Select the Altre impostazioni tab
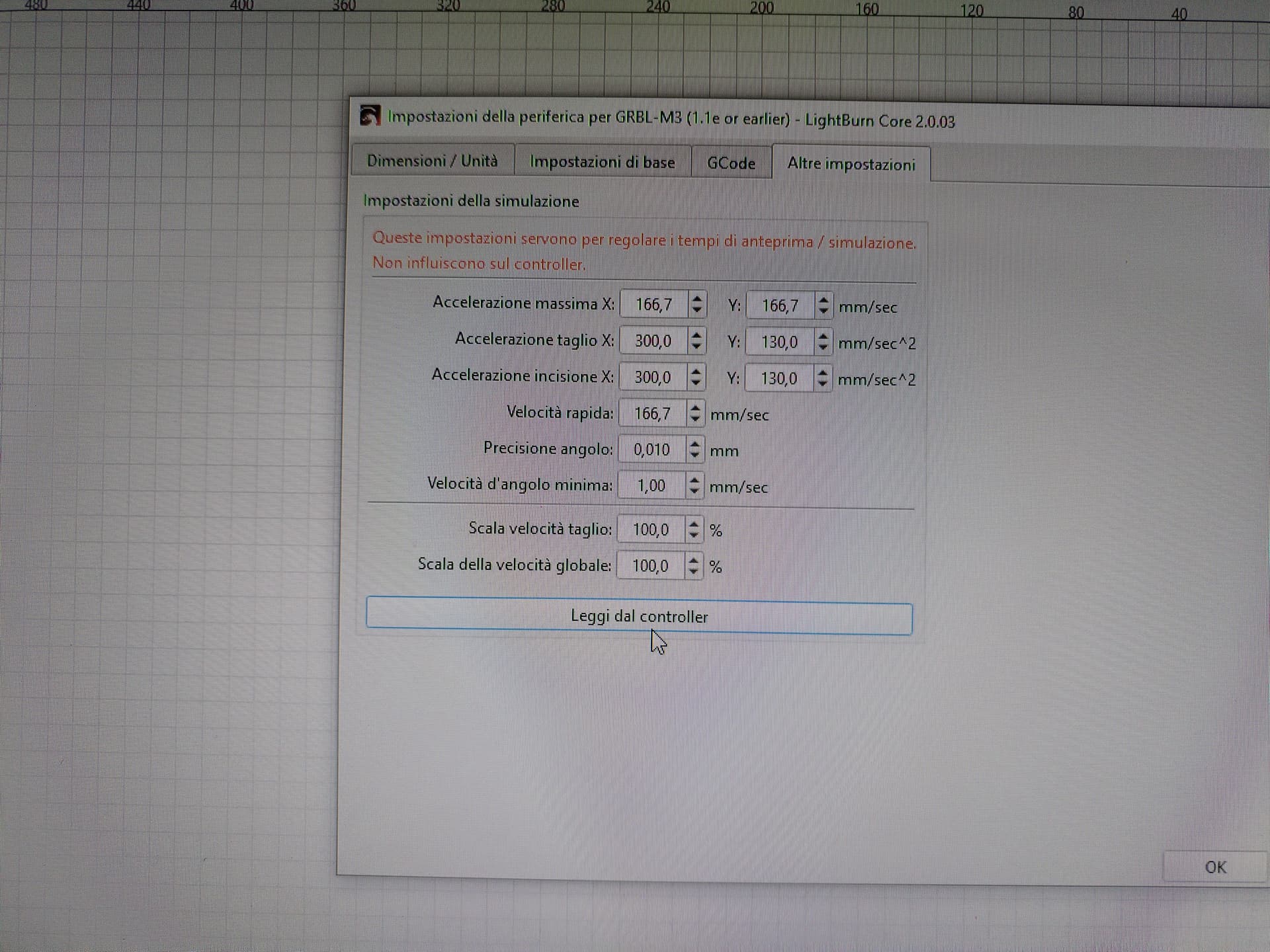 [851, 164]
